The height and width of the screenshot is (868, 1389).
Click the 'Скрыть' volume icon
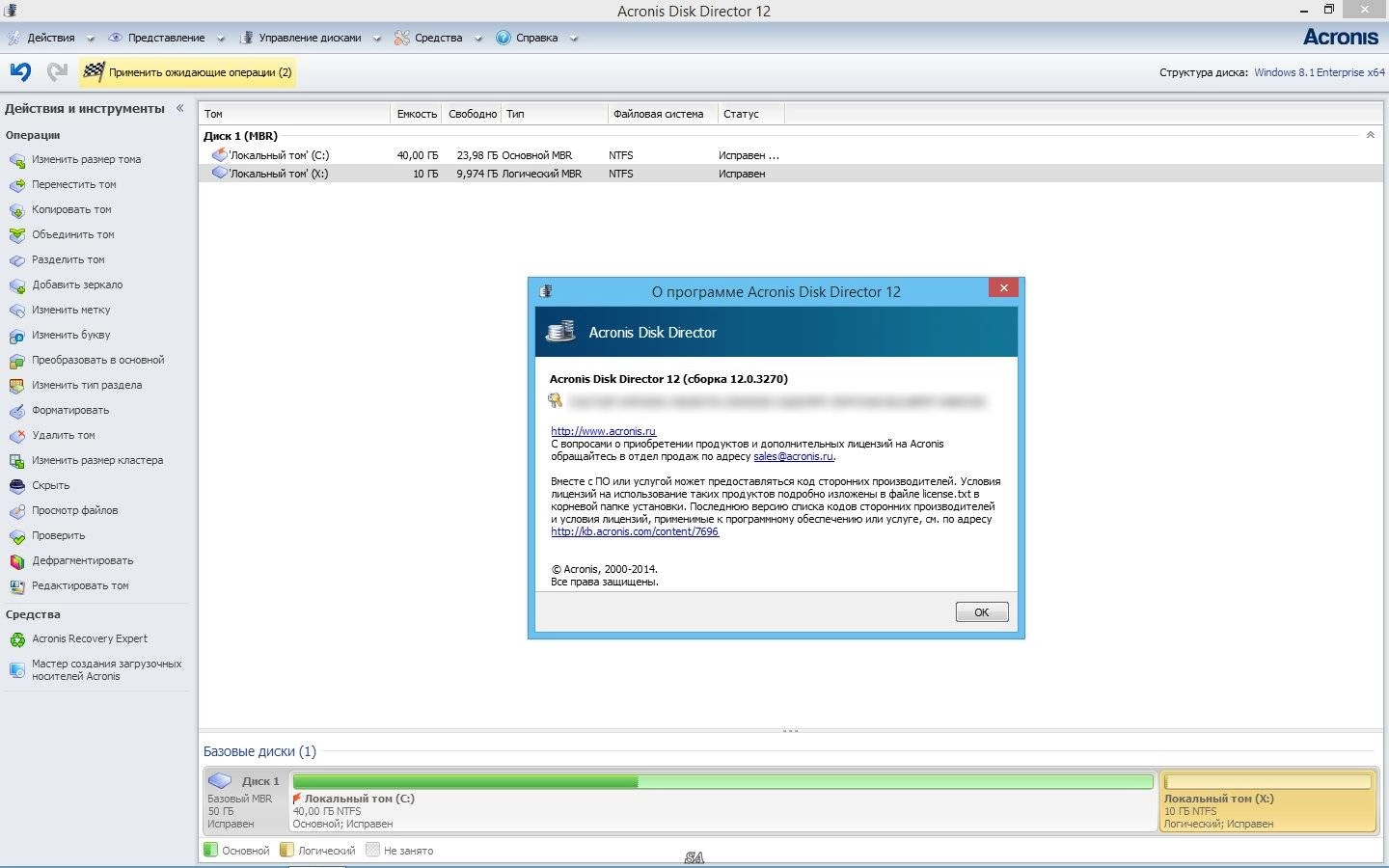[x=16, y=486]
